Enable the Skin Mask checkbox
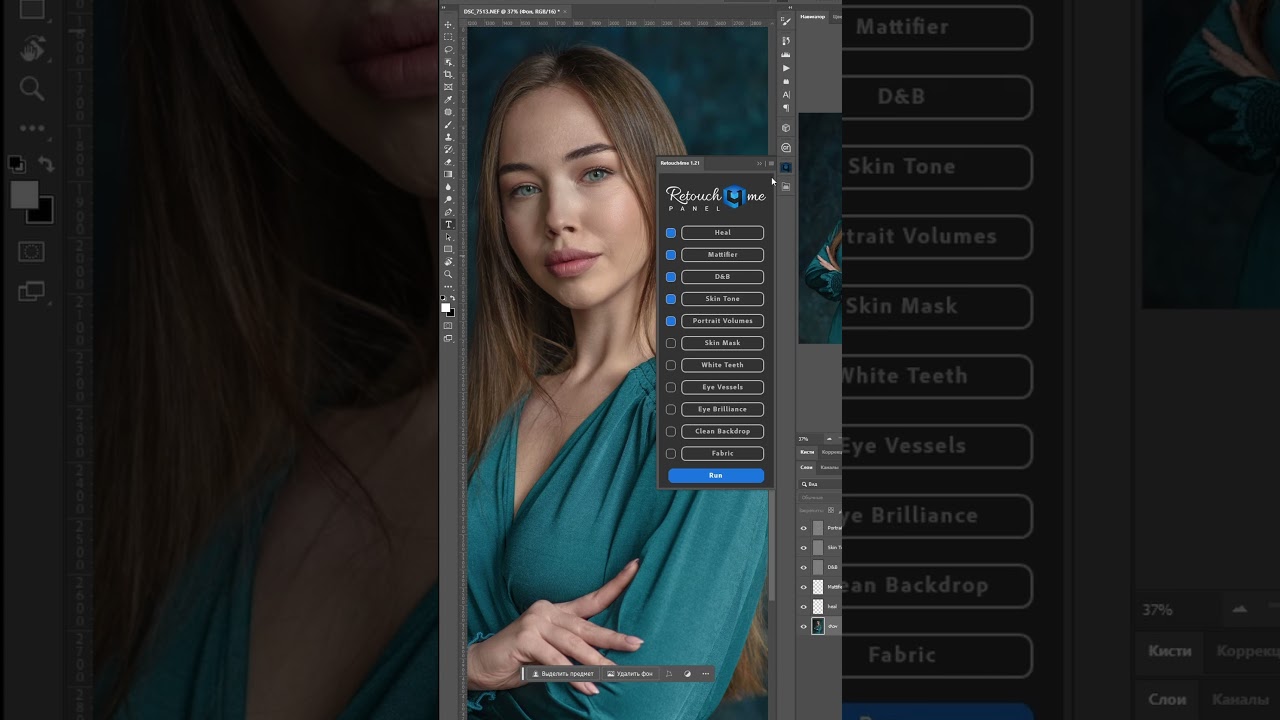Image resolution: width=1280 pixels, height=720 pixels. pos(671,343)
